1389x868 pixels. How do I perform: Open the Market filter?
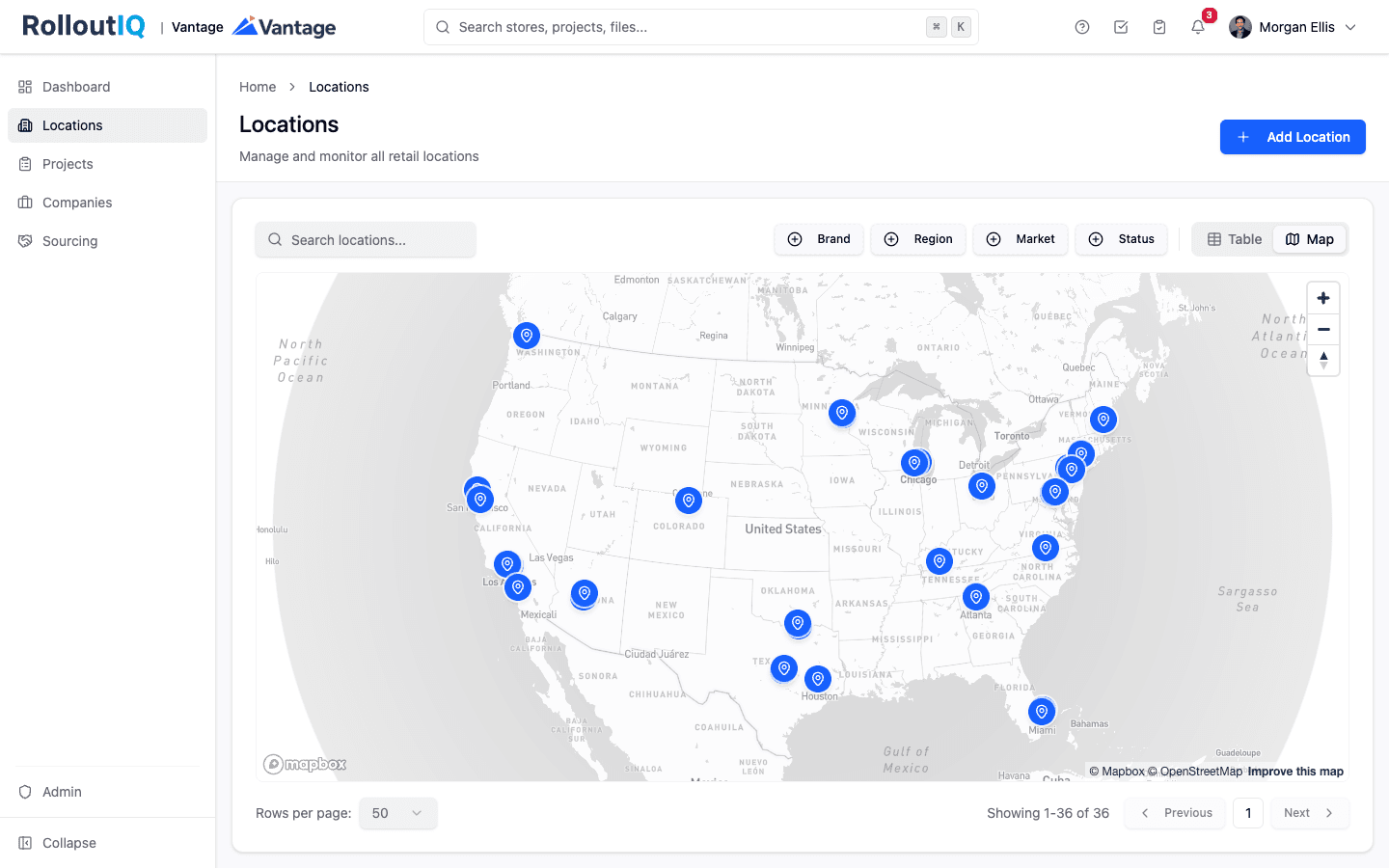[x=1021, y=239]
